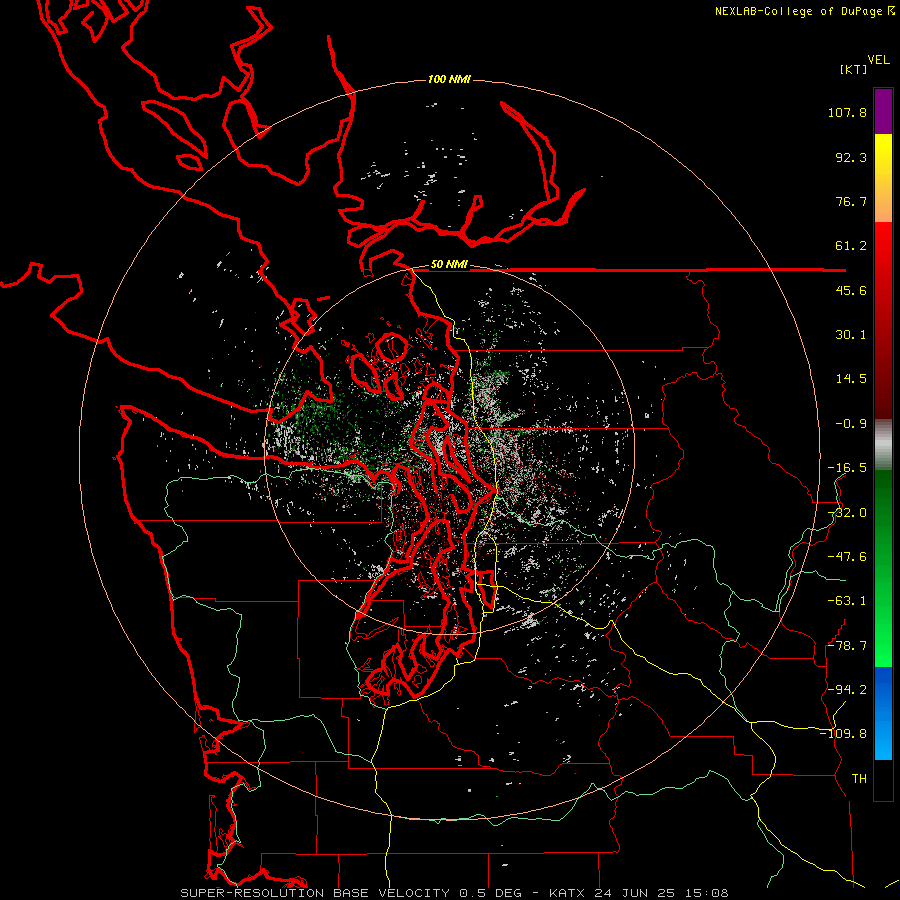Screen dimensions: 900x900
Task: Click the TH legend label
Action: [859, 778]
